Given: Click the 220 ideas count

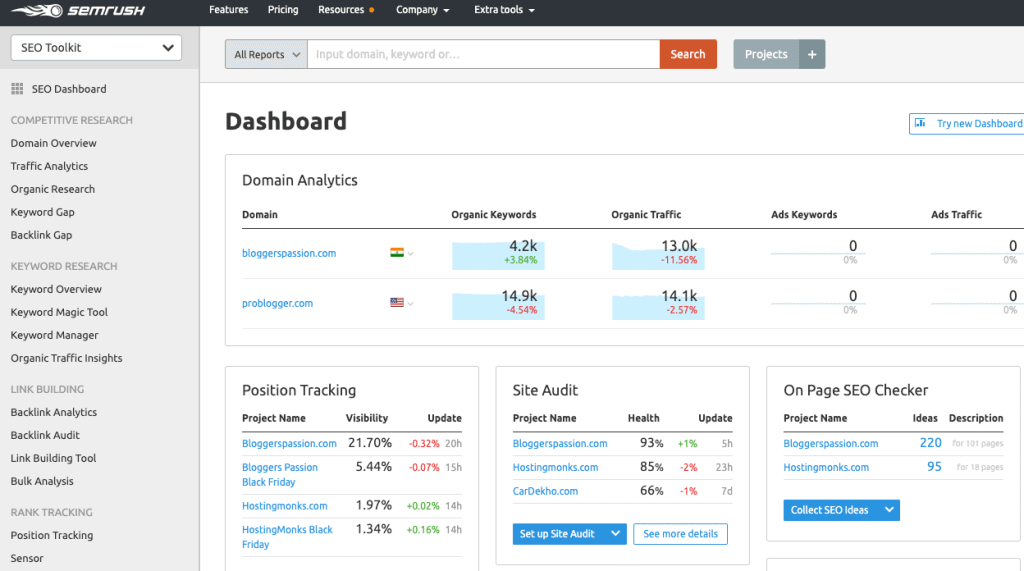Looking at the screenshot, I should tap(931, 442).
